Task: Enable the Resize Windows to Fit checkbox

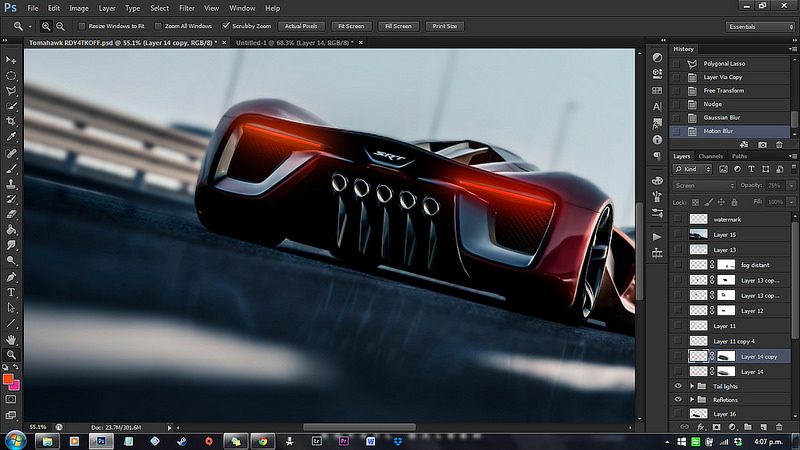Action: click(x=81, y=26)
